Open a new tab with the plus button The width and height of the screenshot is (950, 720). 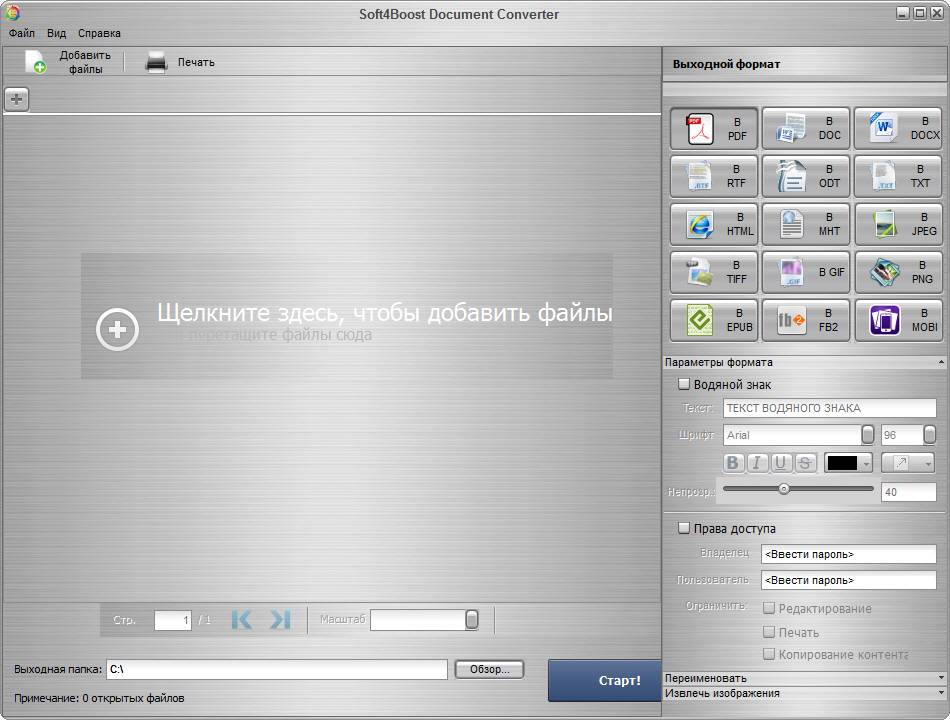coord(16,99)
